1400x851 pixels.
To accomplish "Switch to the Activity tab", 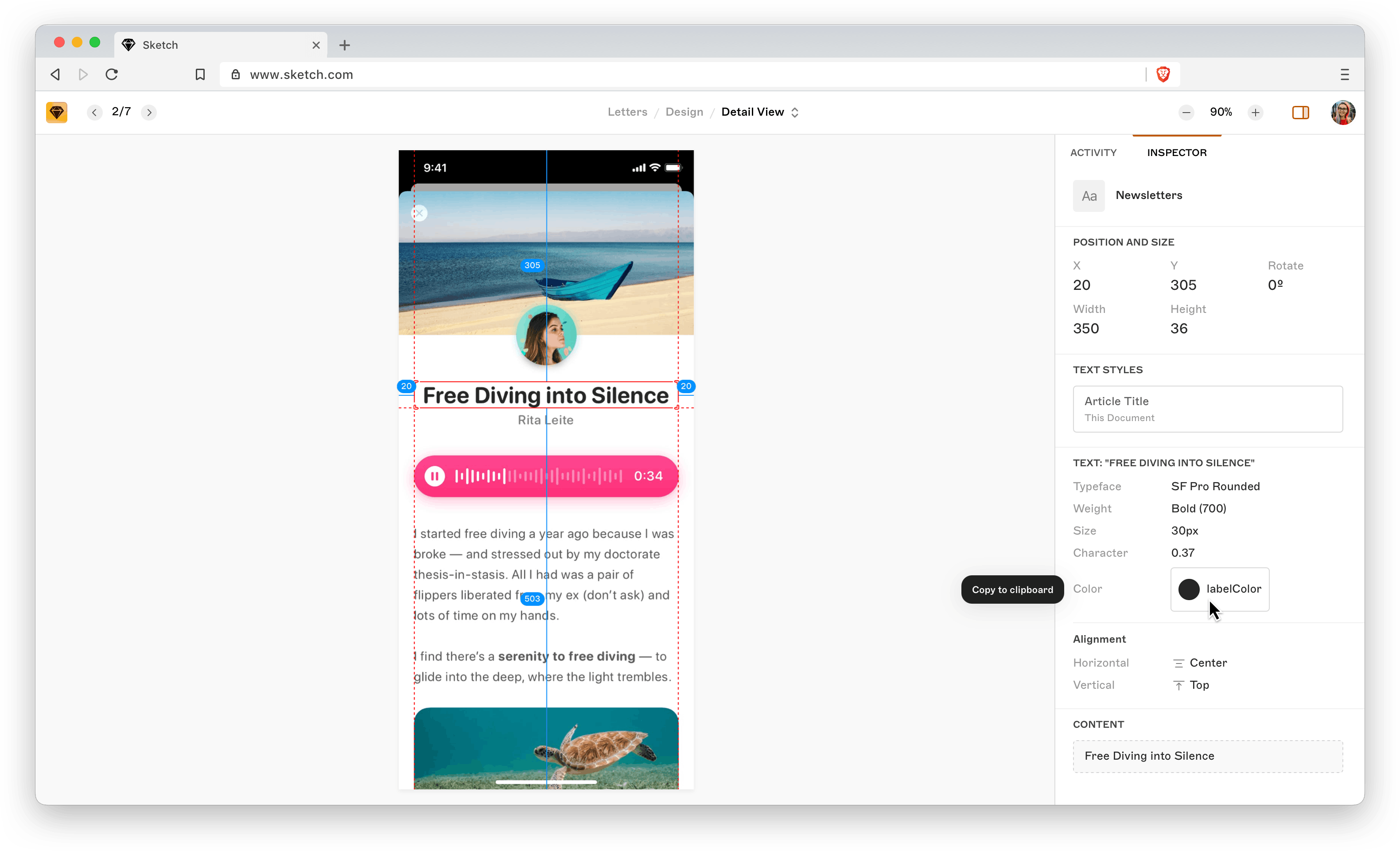I will (x=1092, y=152).
